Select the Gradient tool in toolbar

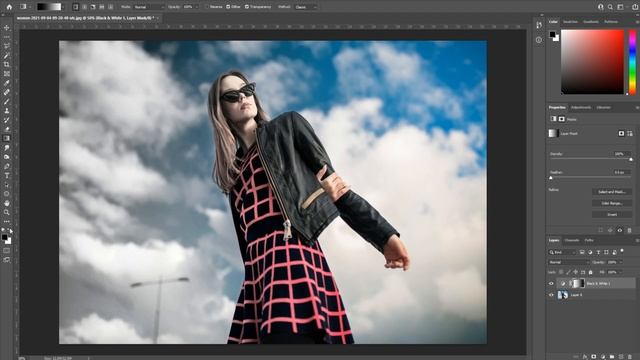7,138
